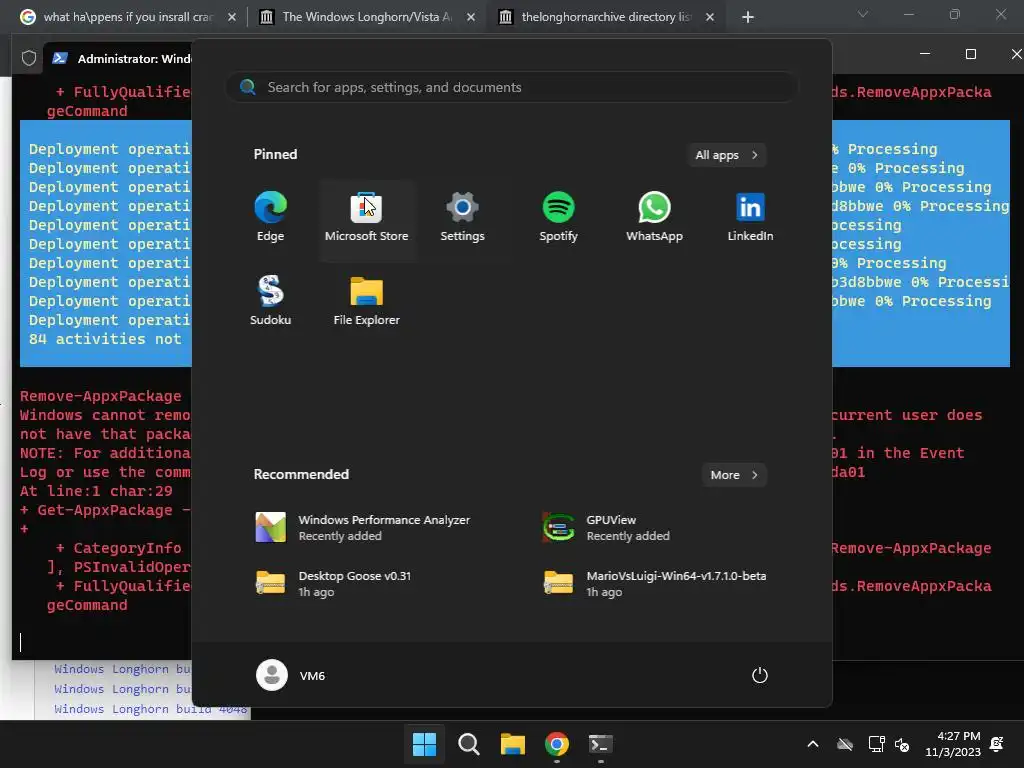Open File Explorer from taskbar
This screenshot has height=768, width=1024.
513,744
